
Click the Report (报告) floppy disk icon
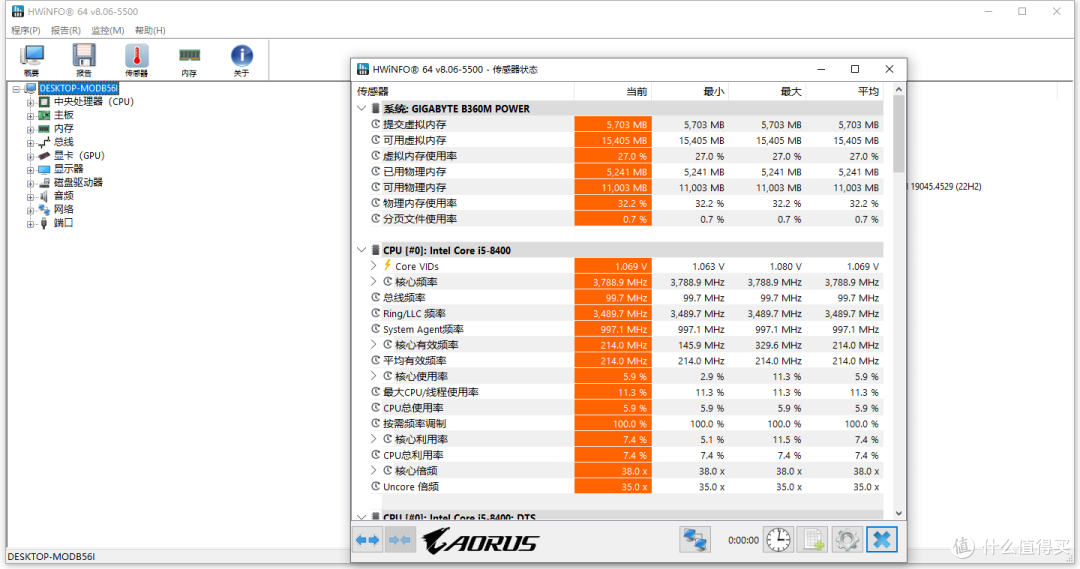click(x=84, y=60)
